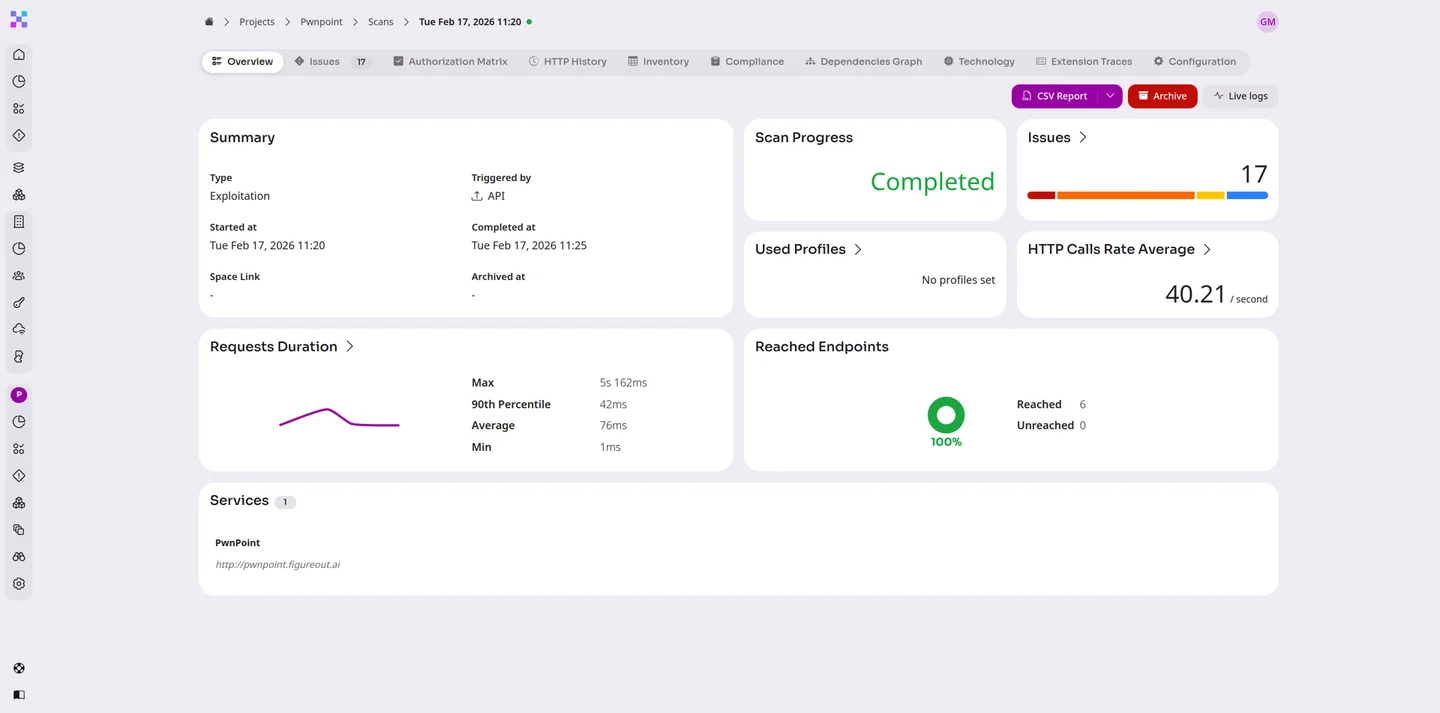Open the Used Profiles chevron

pyautogui.click(x=858, y=250)
